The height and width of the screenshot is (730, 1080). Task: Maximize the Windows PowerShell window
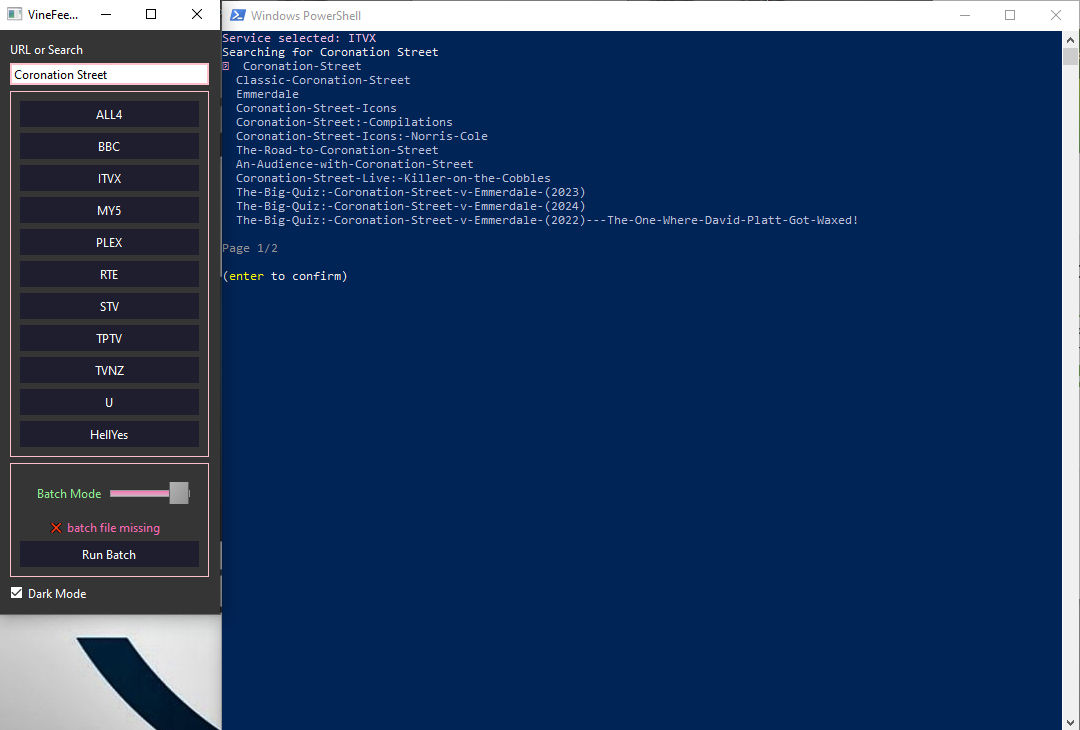click(1010, 15)
